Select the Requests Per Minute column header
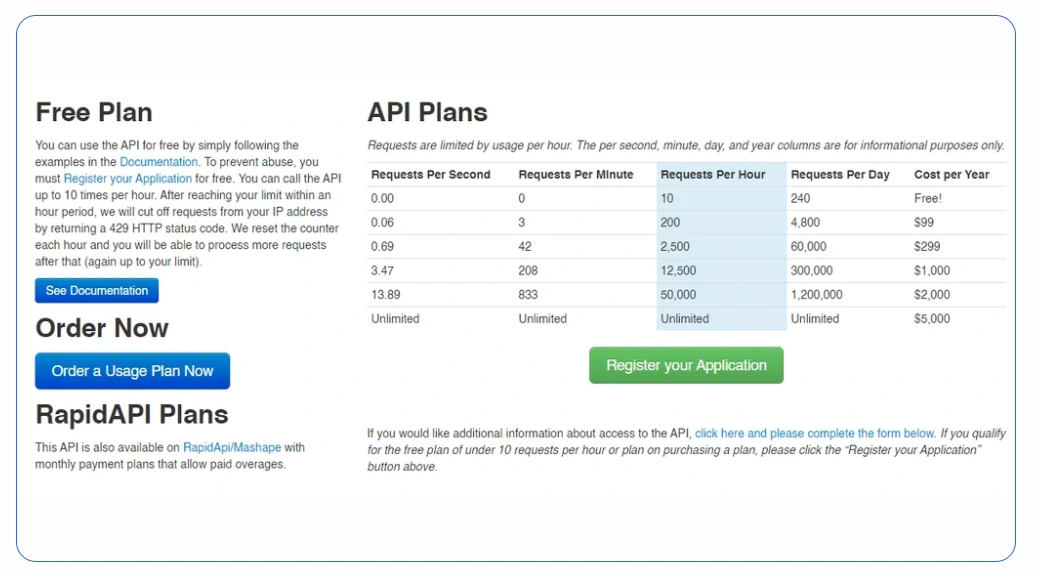The height and width of the screenshot is (577, 1037). tap(576, 175)
